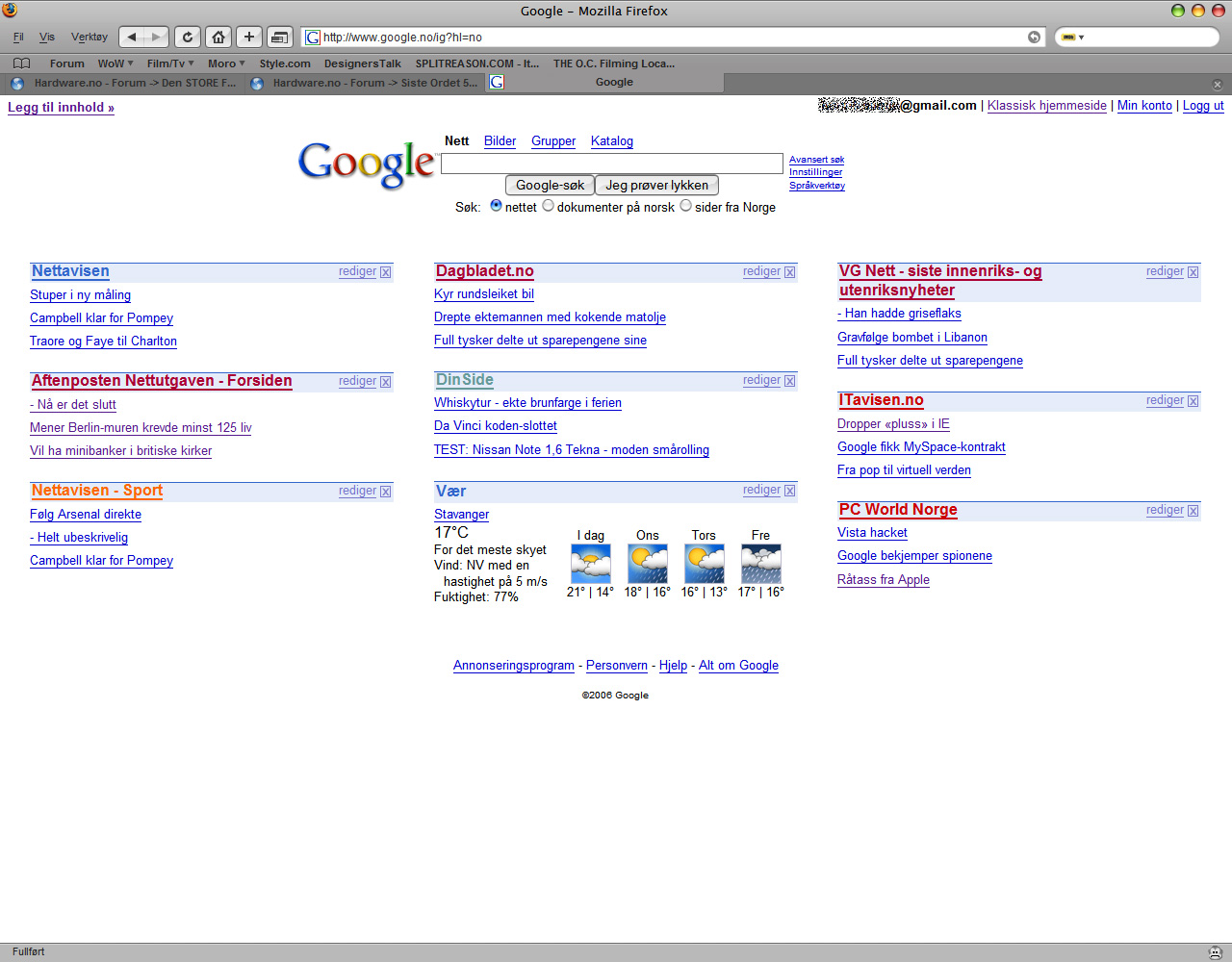1232x962 pixels.
Task: Open the 'Min konto' link
Action: coord(1144,106)
